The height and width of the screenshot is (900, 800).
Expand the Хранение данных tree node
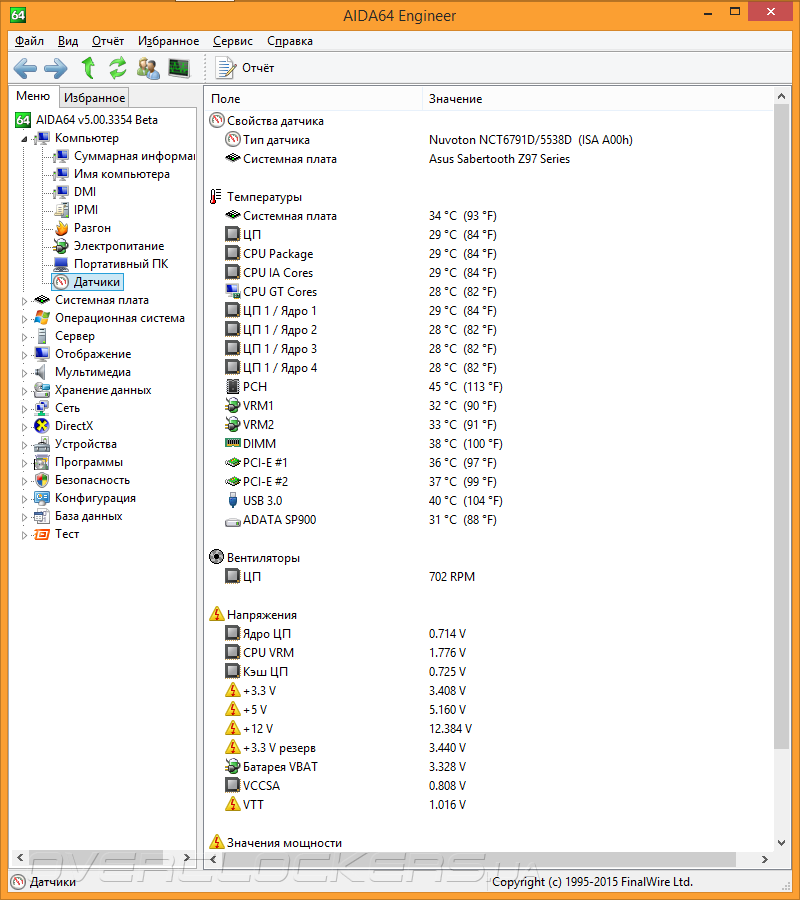24,391
